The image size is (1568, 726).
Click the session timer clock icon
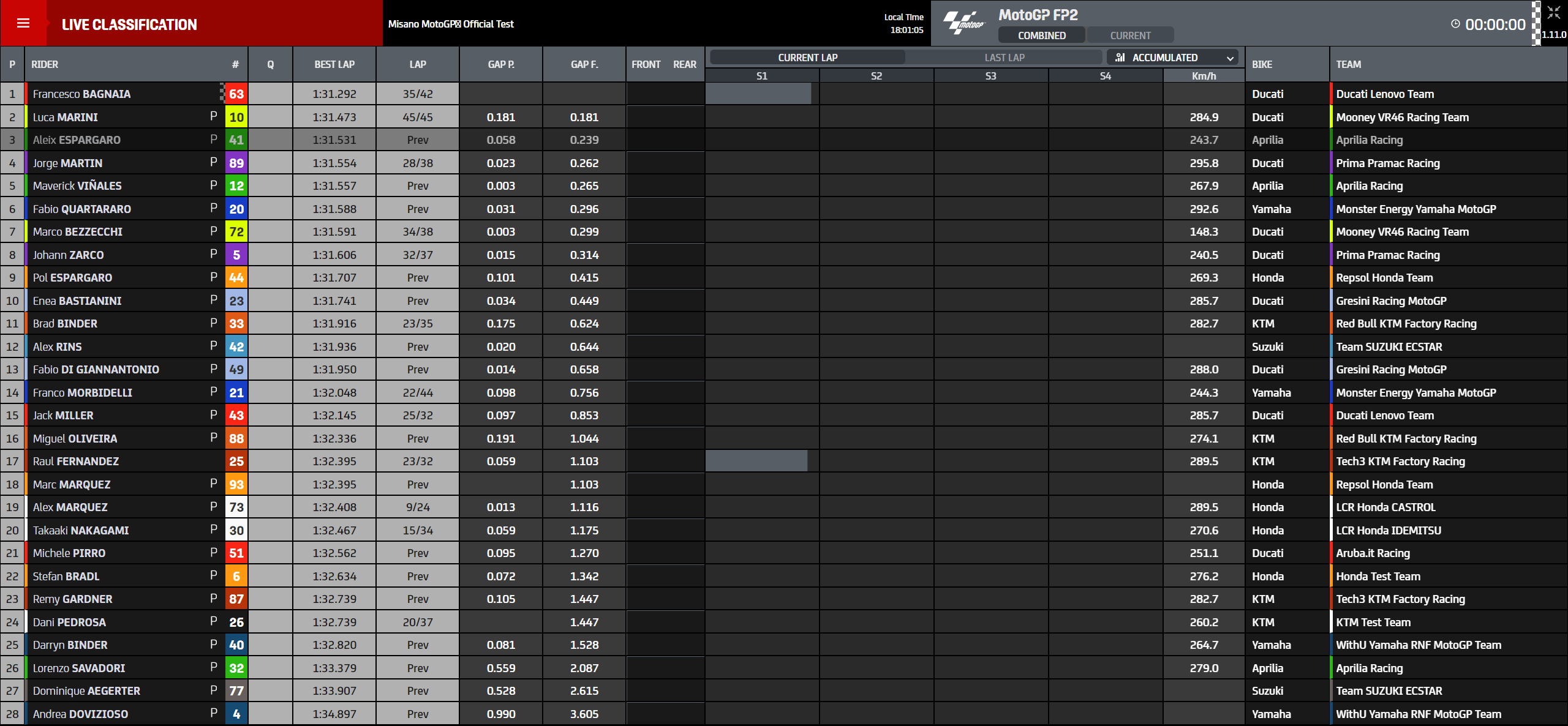pyautogui.click(x=1455, y=24)
